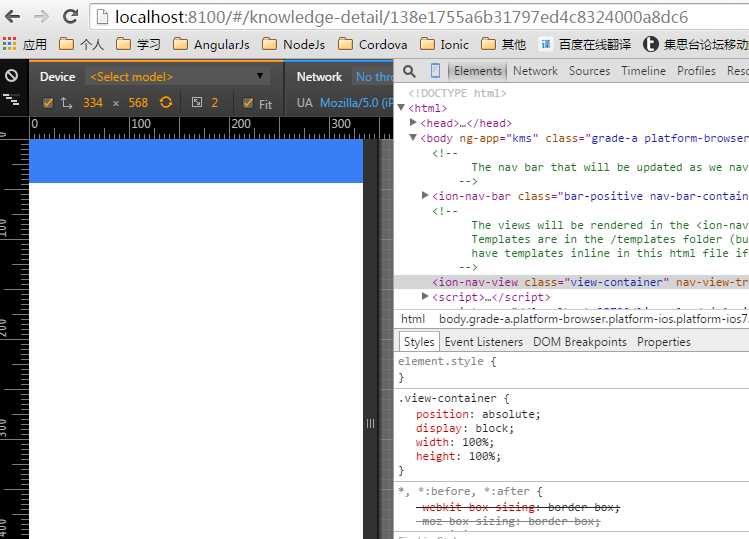The width and height of the screenshot is (749, 539).
Task: Reset device emulation overrides icon
Action: [x=11, y=75]
